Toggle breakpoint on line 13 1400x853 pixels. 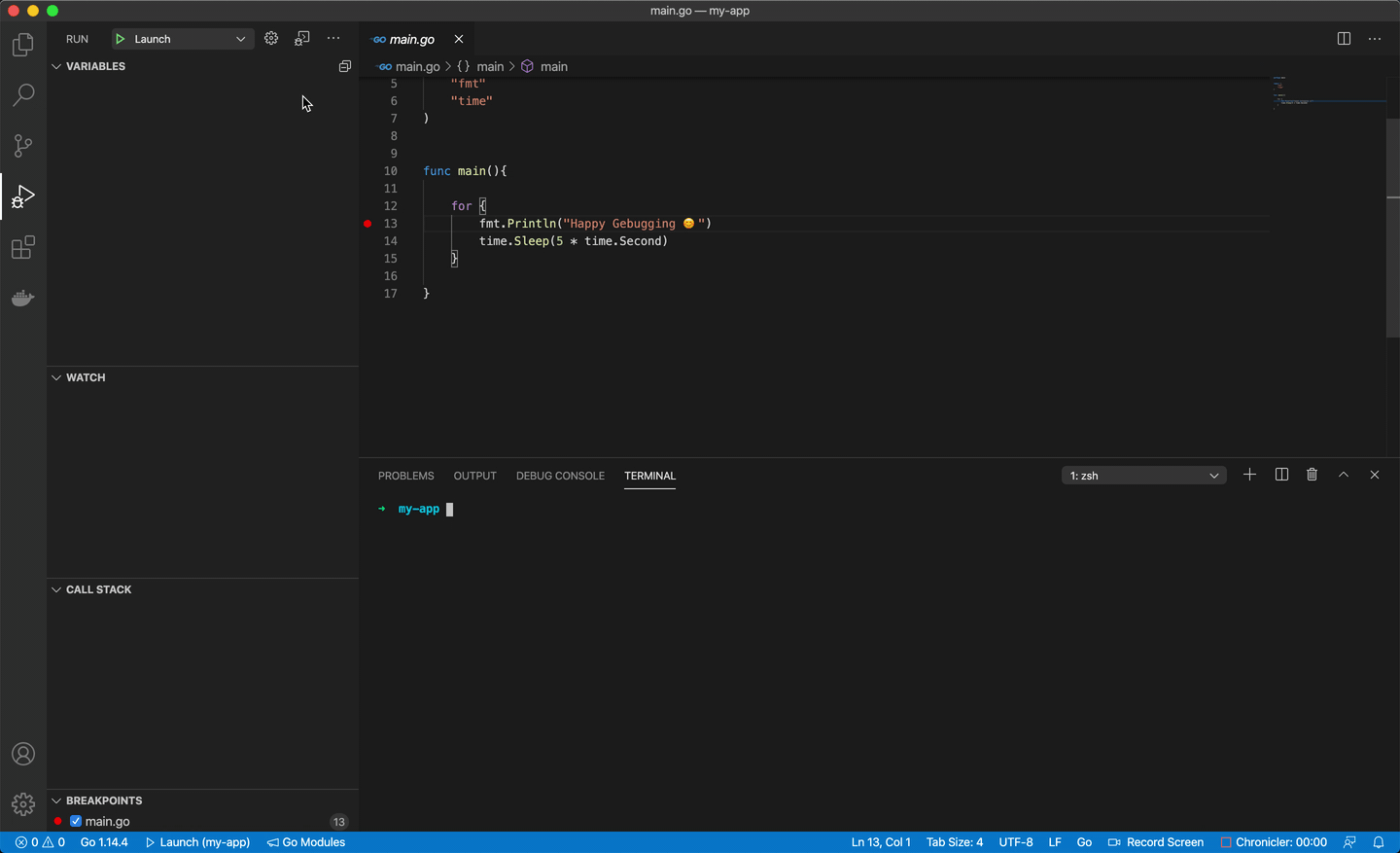[x=367, y=224]
